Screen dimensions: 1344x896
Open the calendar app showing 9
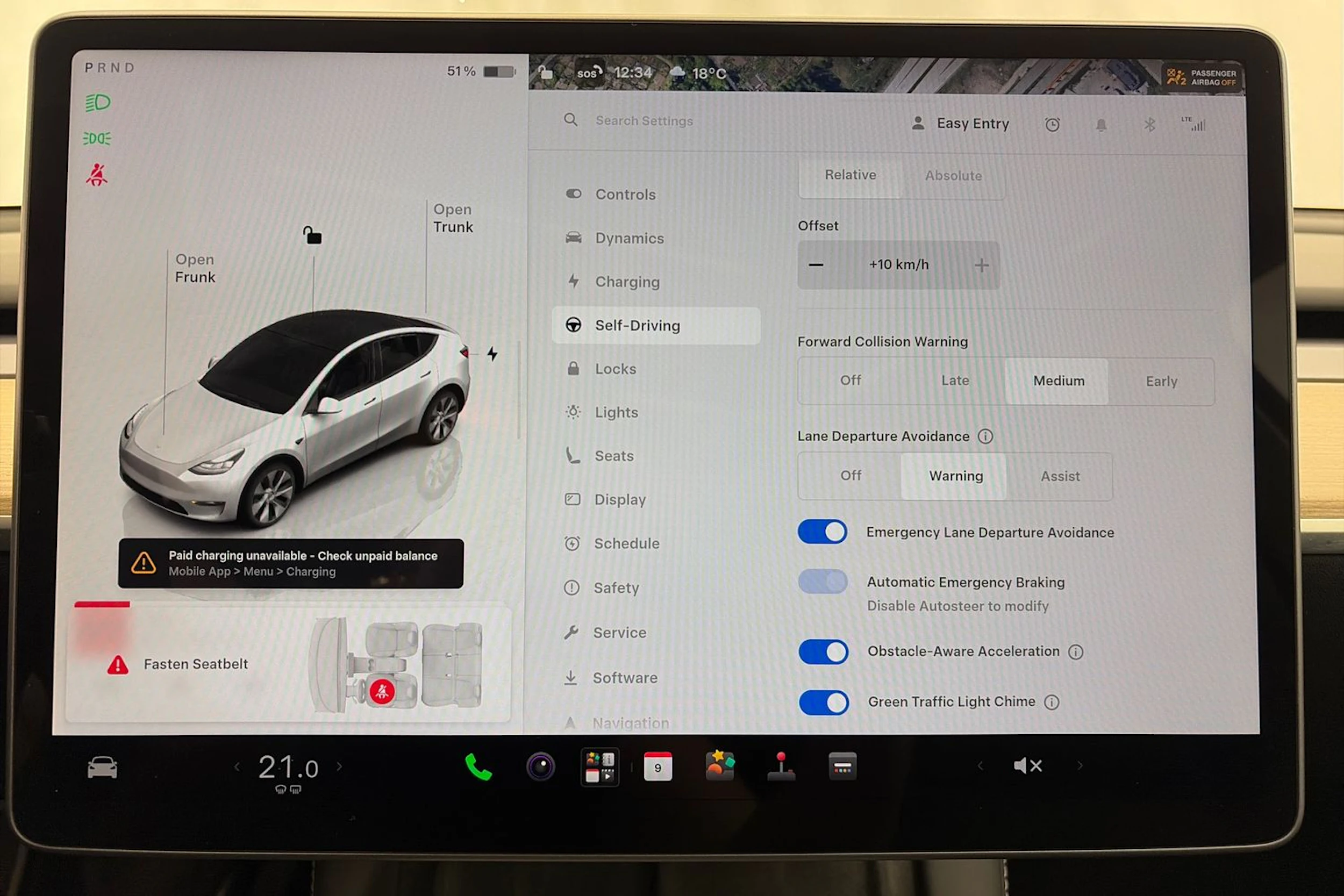pos(657,767)
